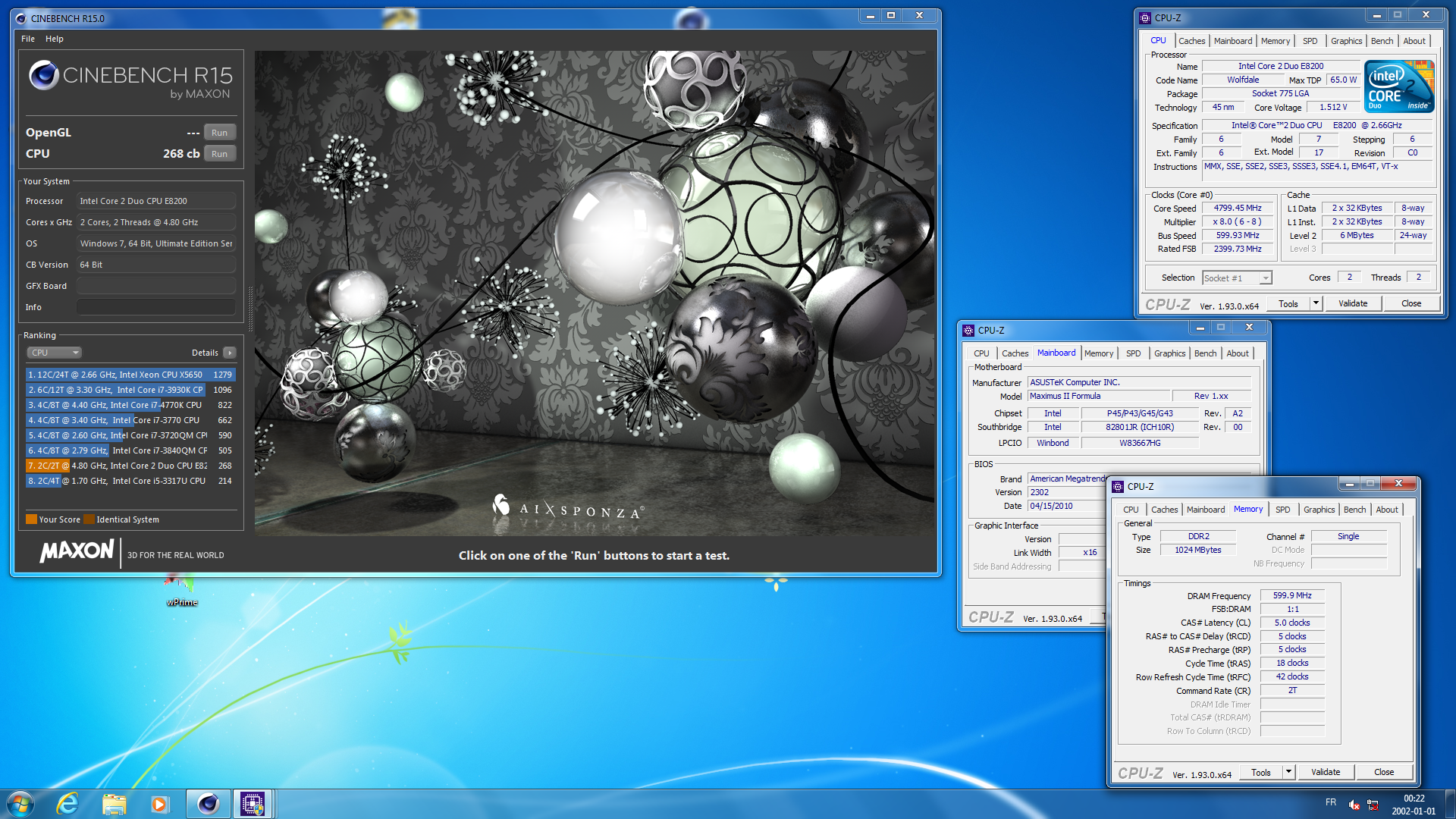Viewport: 1456px width, 819px height.
Task: Click the BIOS version 2302 field
Action: click(1066, 492)
